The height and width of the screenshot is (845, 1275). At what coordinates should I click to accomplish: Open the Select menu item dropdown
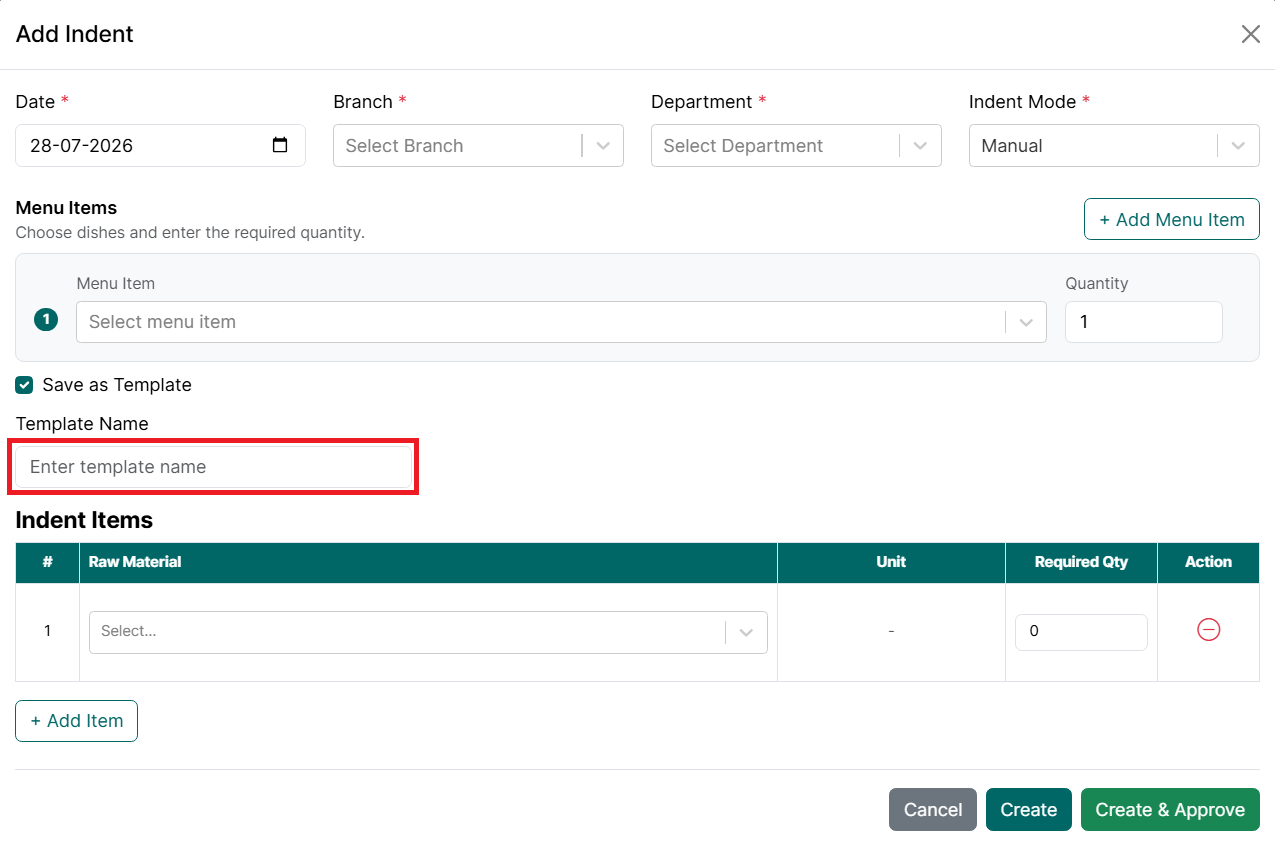(x=561, y=322)
